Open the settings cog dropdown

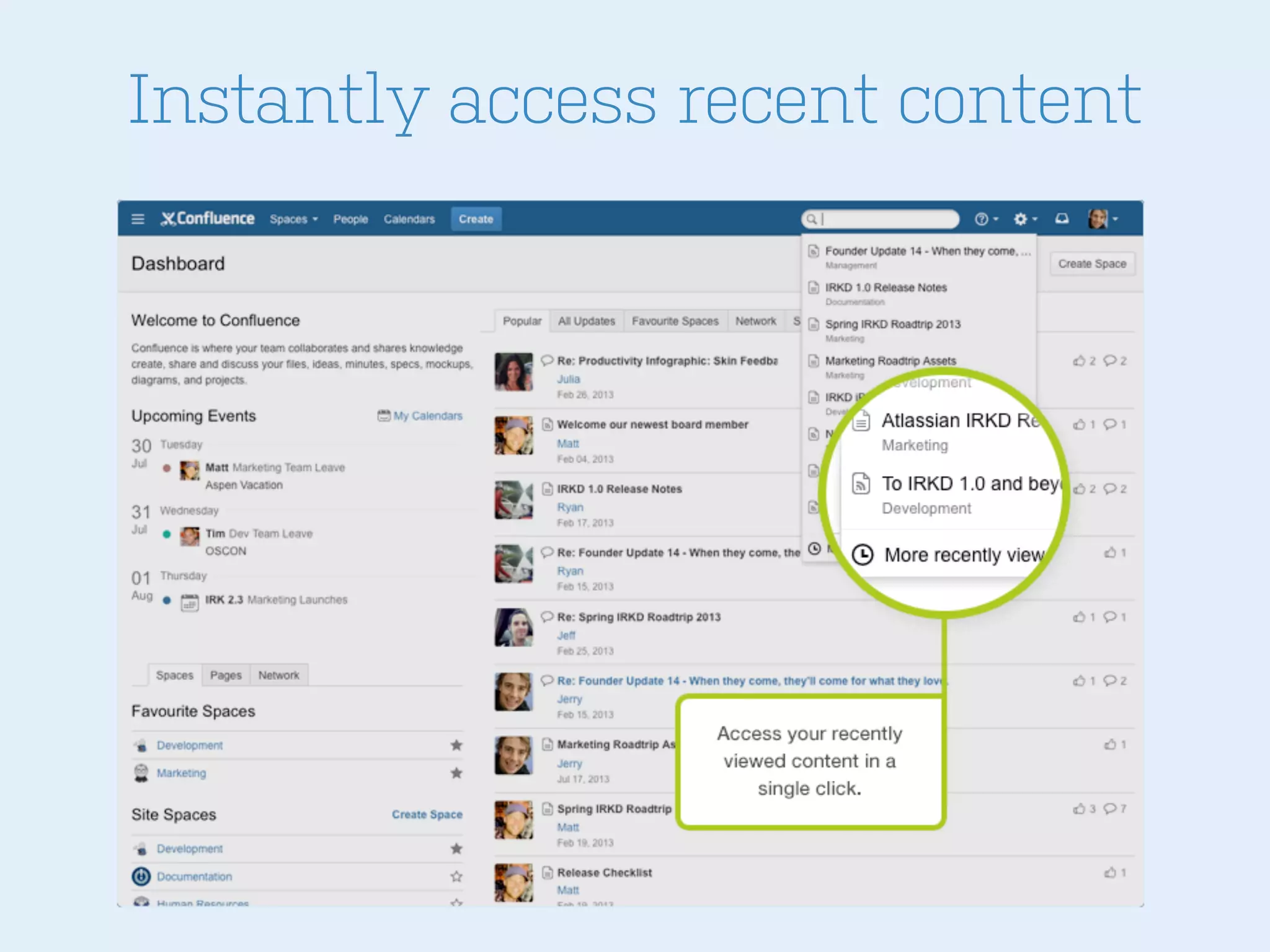pyautogui.click(x=1024, y=219)
